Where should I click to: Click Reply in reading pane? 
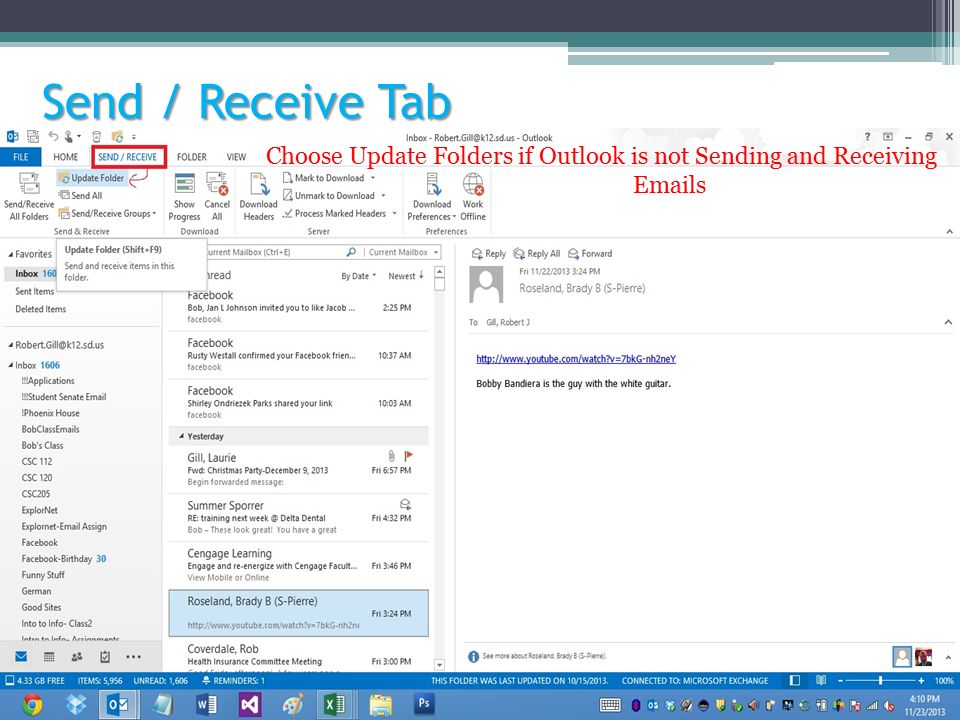(x=488, y=253)
